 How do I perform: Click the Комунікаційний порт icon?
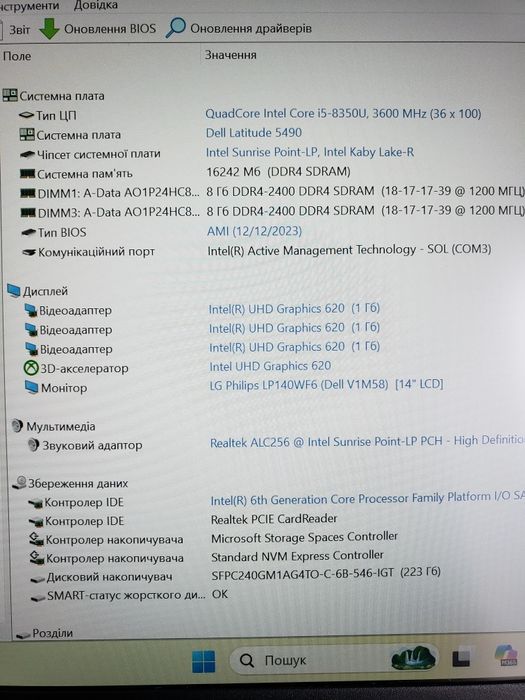click(x=29, y=252)
